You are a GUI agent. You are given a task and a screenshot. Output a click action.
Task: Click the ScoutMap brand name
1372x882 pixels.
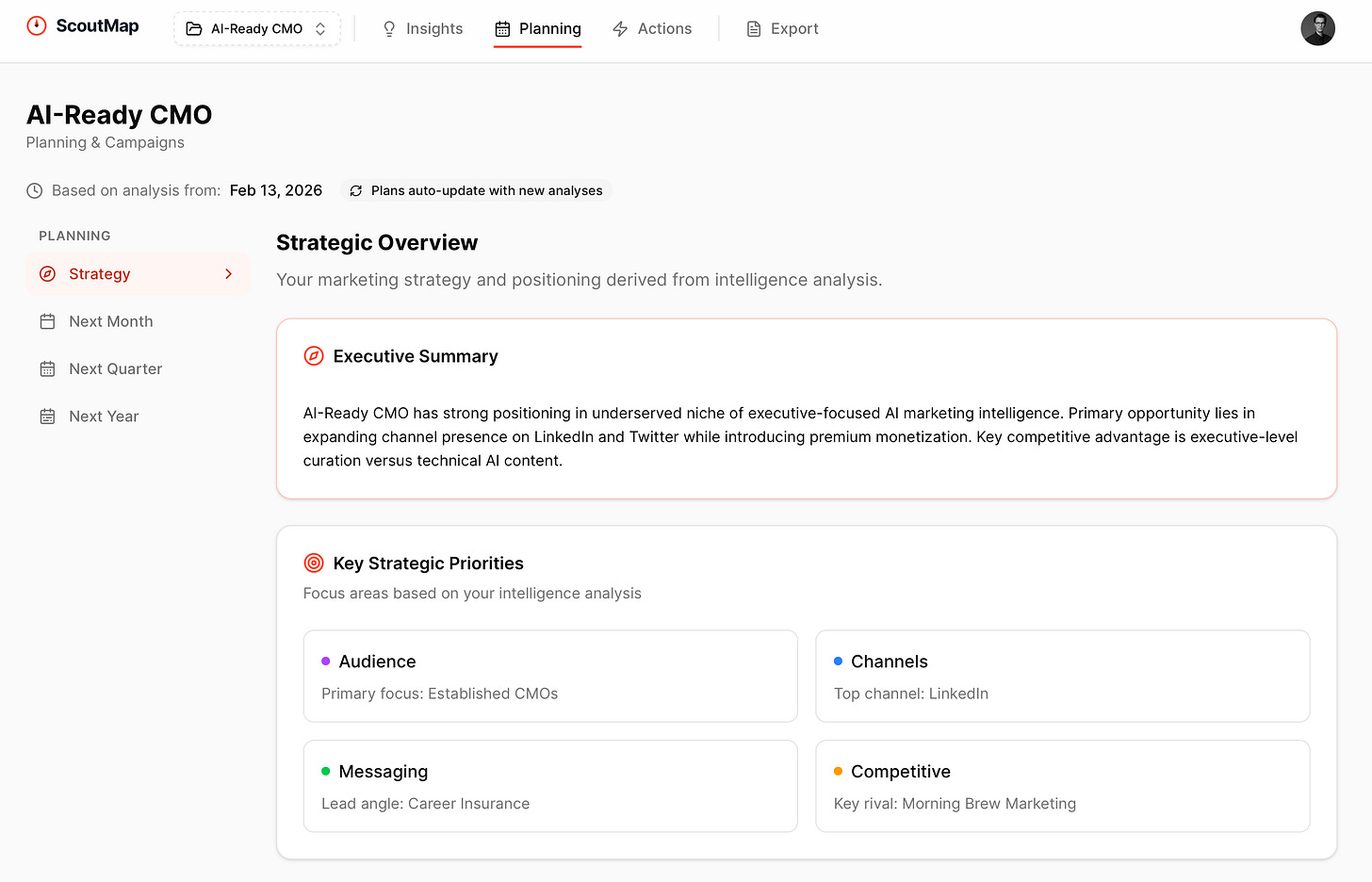pyautogui.click(x=97, y=26)
